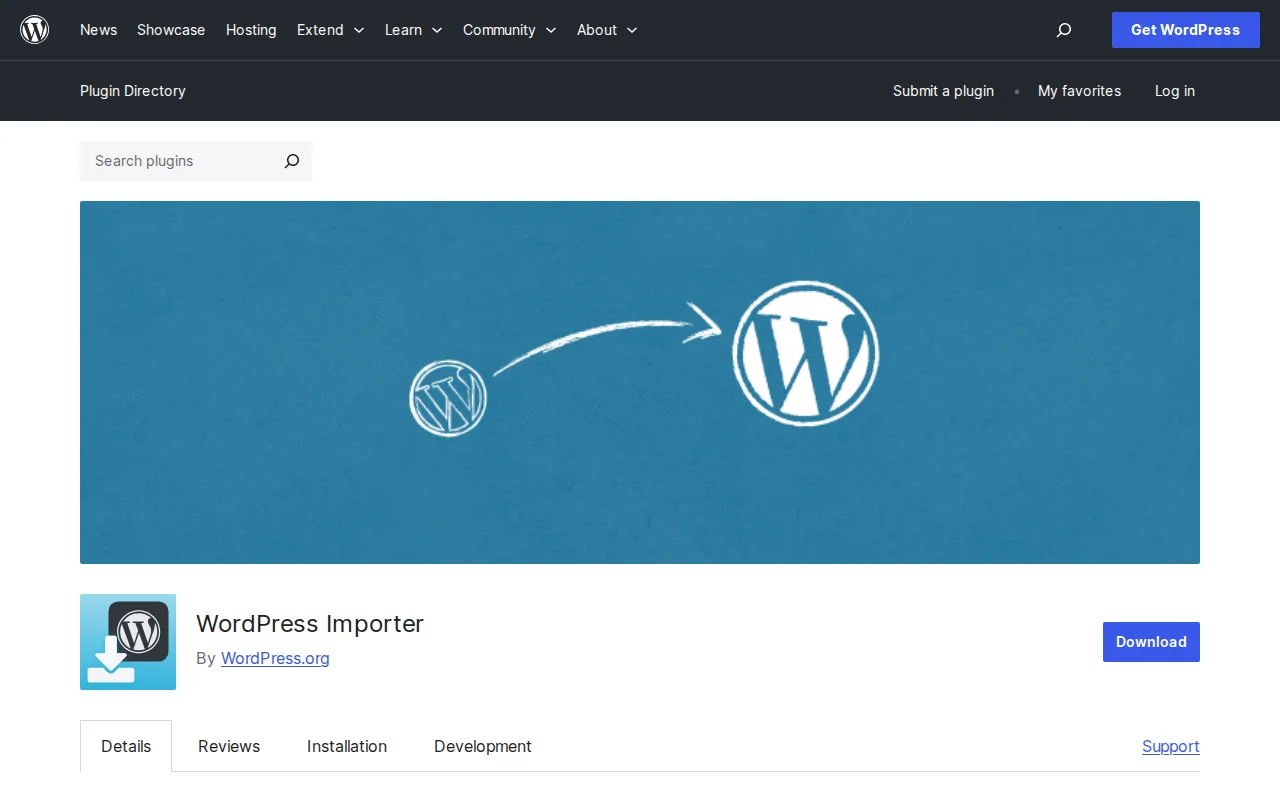Open the Installation tab
The image size is (1280, 800).
pos(346,746)
